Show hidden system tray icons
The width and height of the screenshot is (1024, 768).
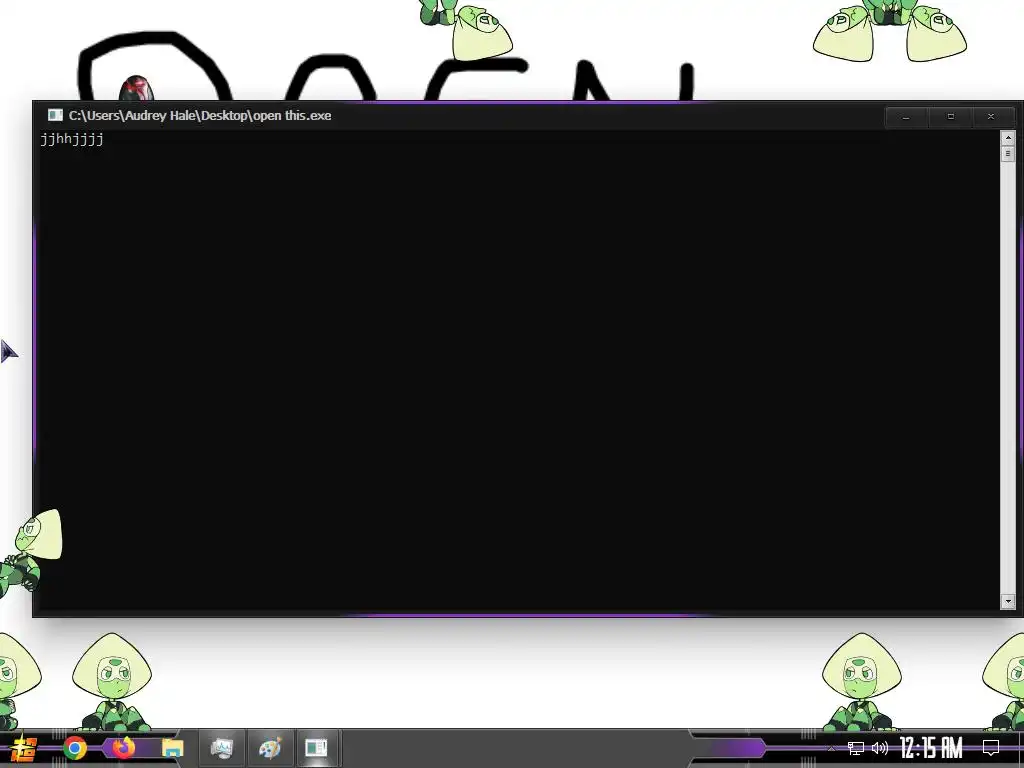pos(831,748)
